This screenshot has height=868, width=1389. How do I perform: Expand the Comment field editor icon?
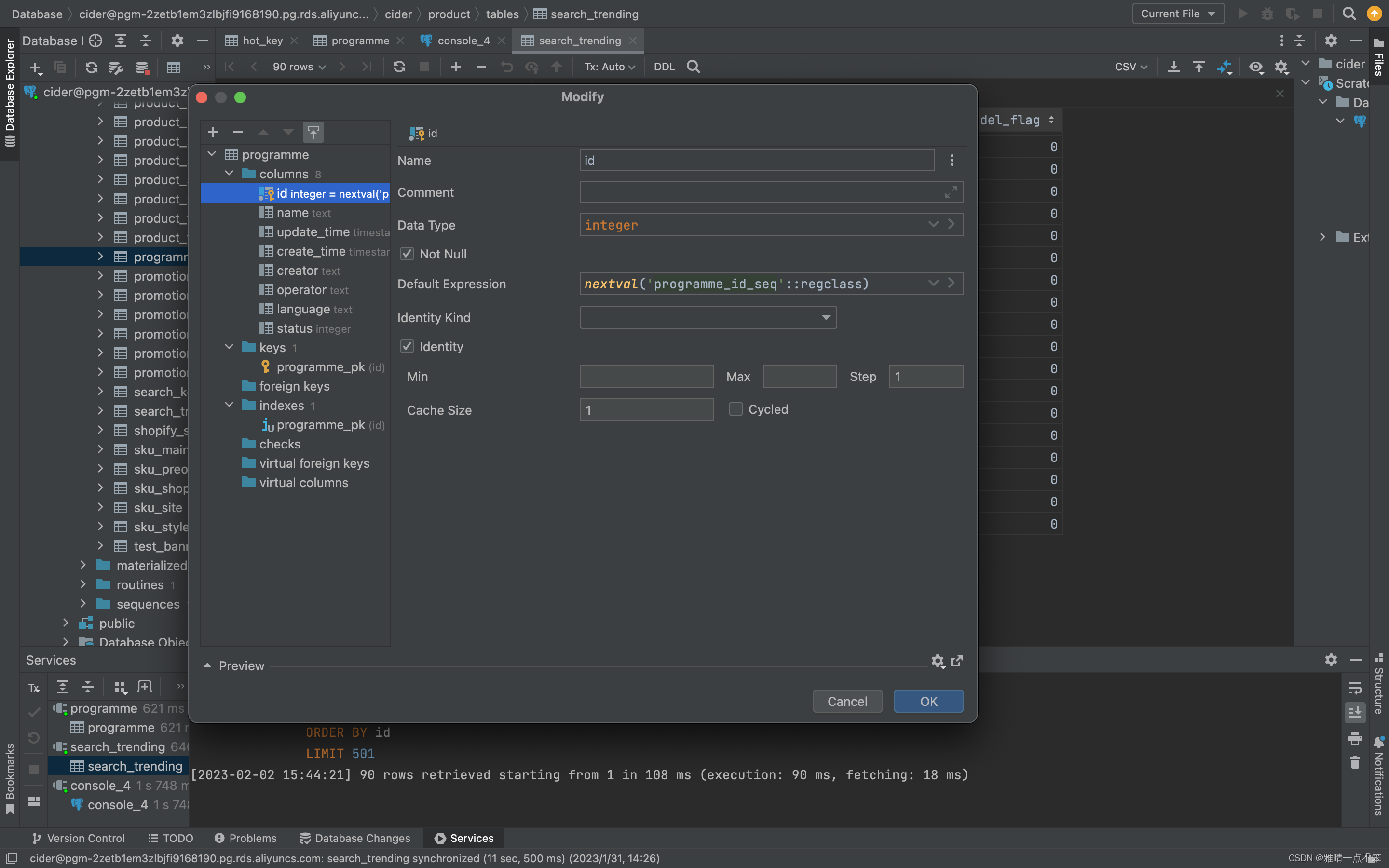951,192
